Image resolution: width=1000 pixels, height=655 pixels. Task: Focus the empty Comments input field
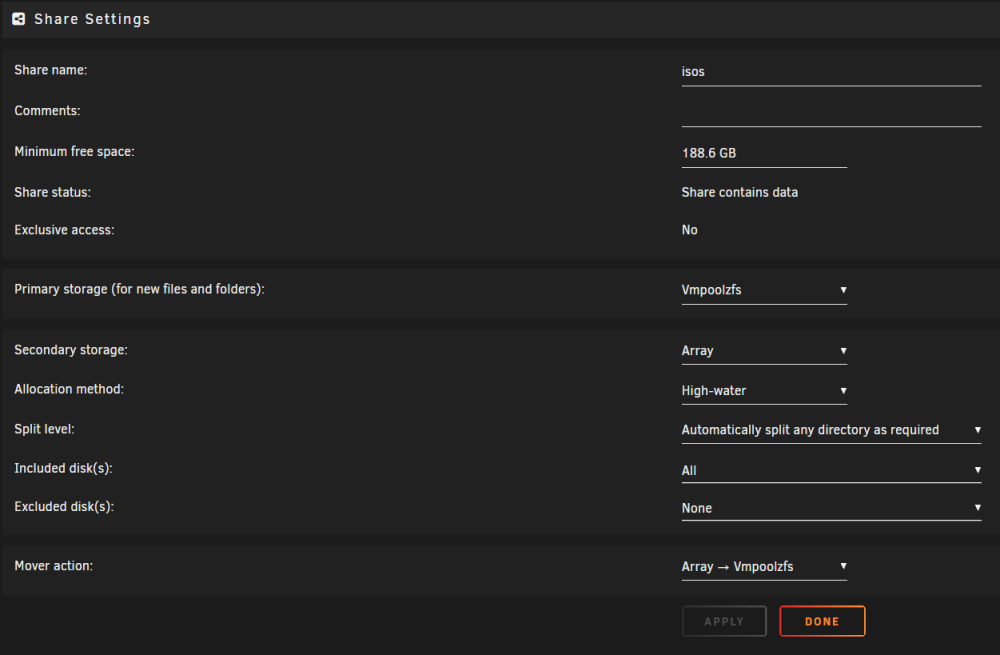click(x=831, y=113)
